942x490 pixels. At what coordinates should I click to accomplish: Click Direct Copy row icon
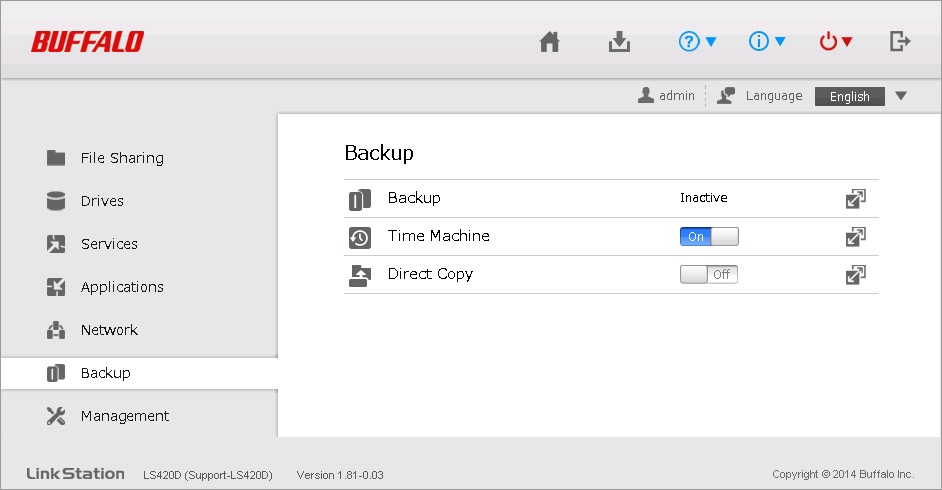click(360, 276)
